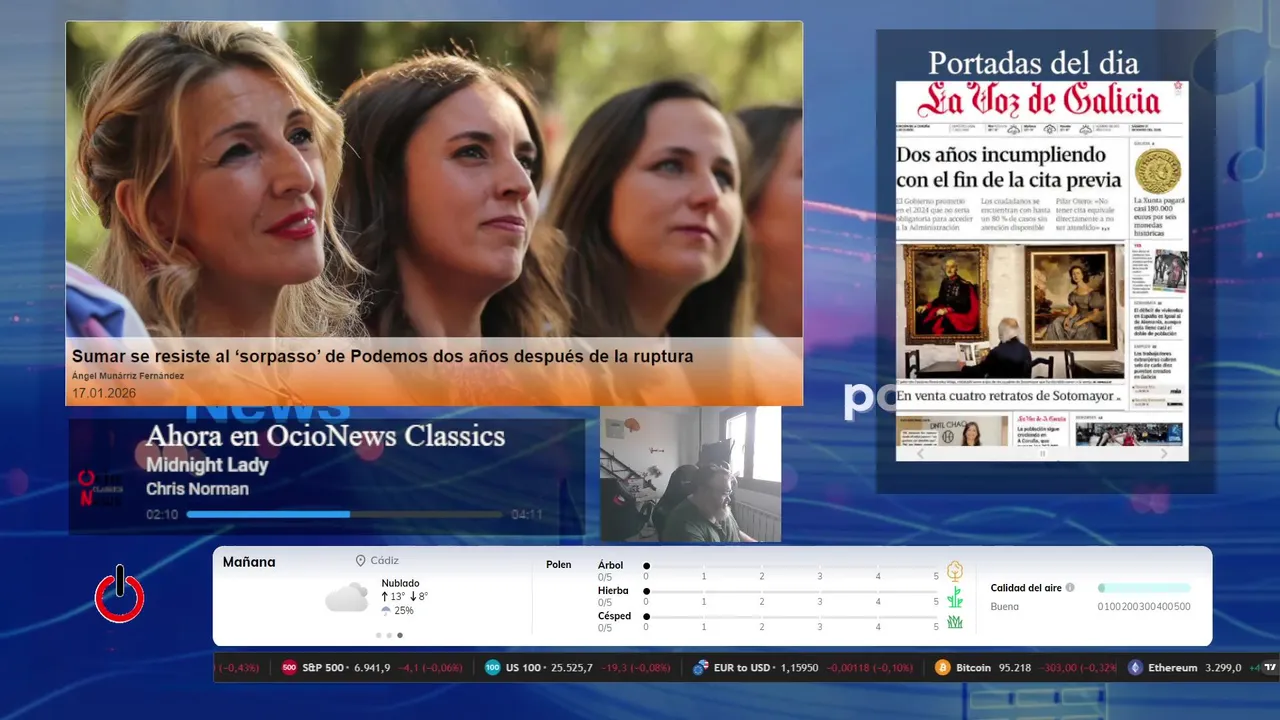Select the second weather carousel dot
This screenshot has width=1280, height=720.
click(389, 635)
